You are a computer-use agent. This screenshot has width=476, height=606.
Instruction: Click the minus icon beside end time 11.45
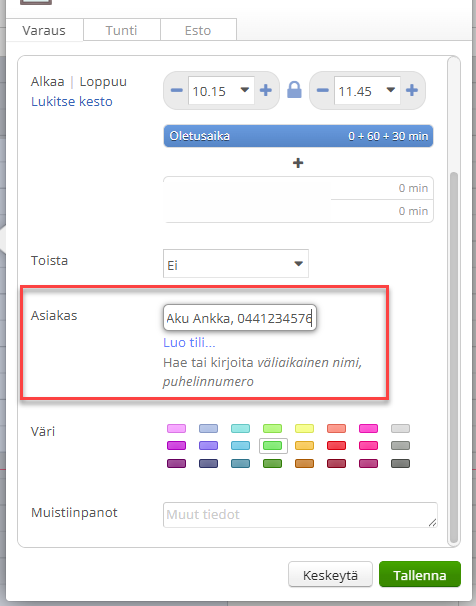[323, 90]
